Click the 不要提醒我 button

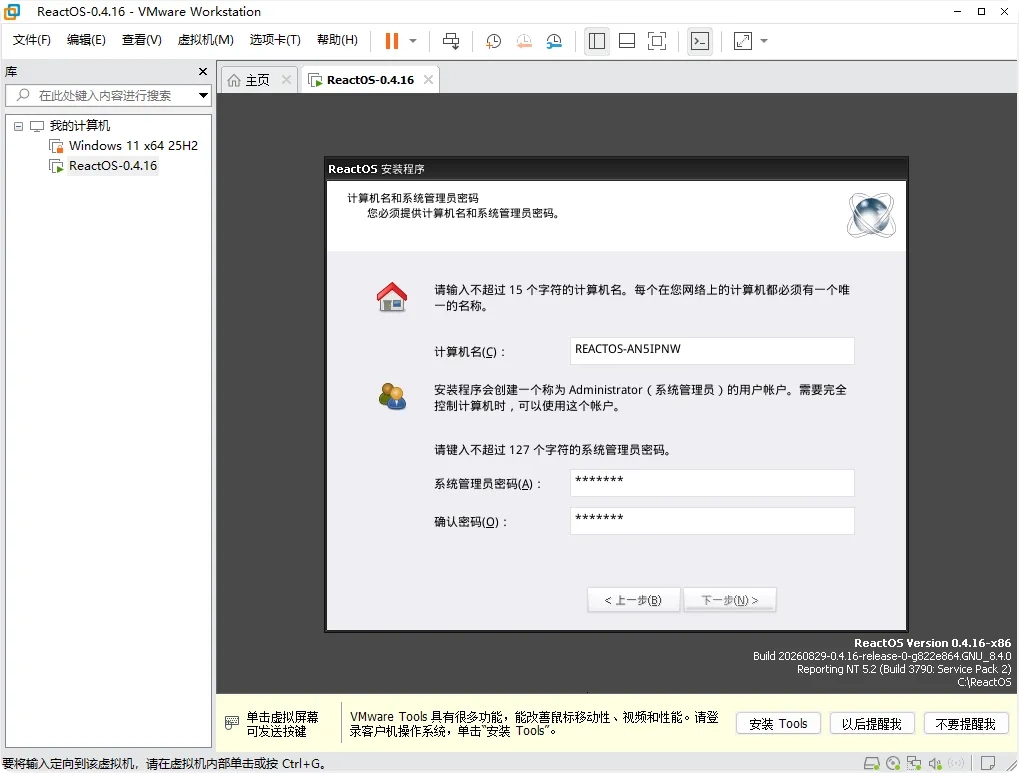[x=965, y=724]
